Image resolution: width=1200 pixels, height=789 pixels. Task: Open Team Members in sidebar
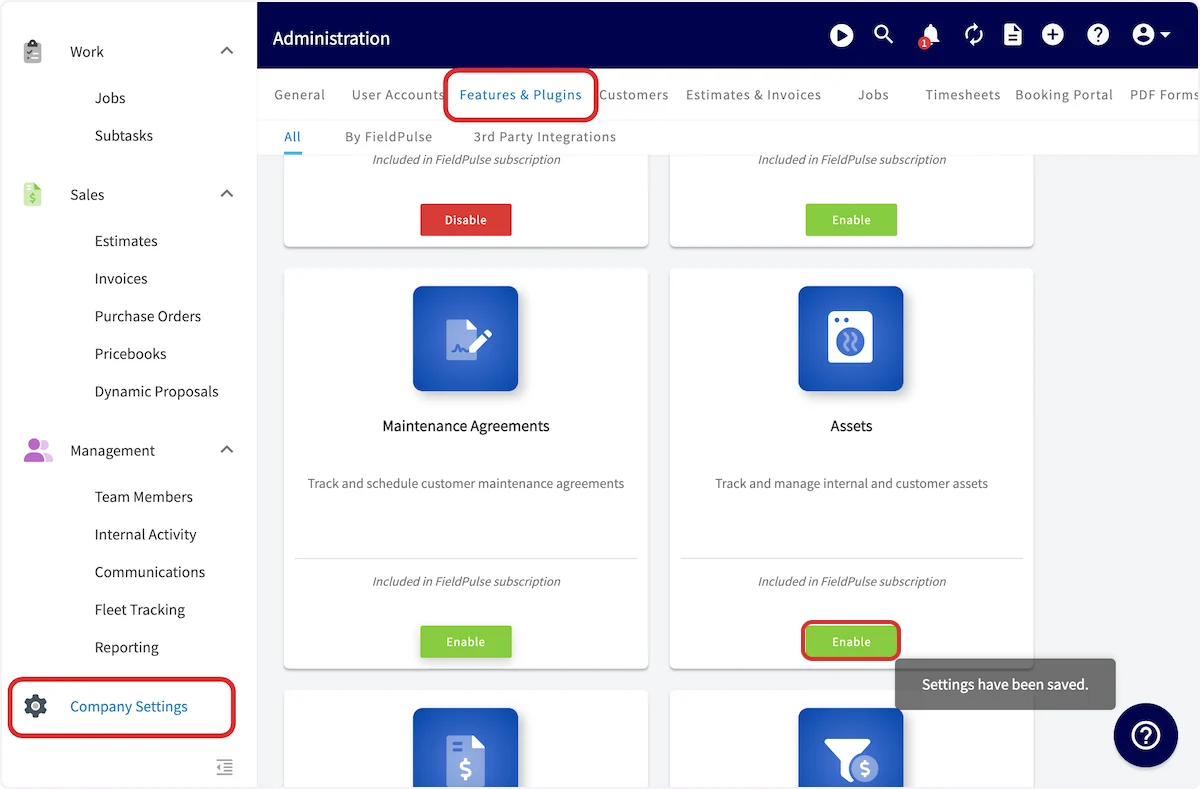[144, 497]
